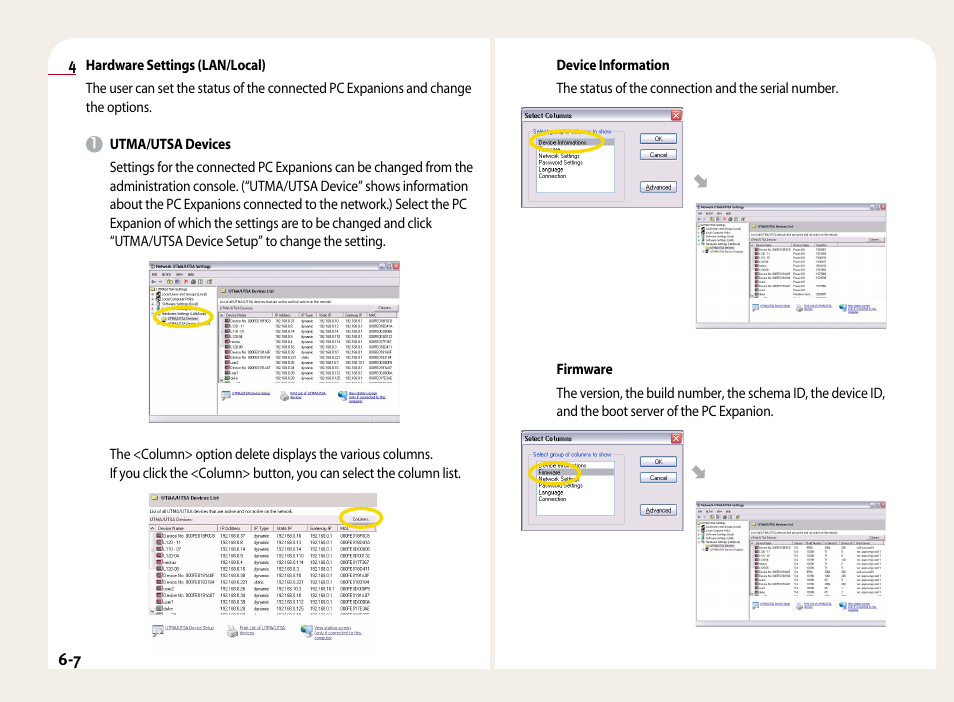954x702 pixels.
Task: Select Firmware in Select Columns dialog under Firmware heading
Action: (575, 472)
